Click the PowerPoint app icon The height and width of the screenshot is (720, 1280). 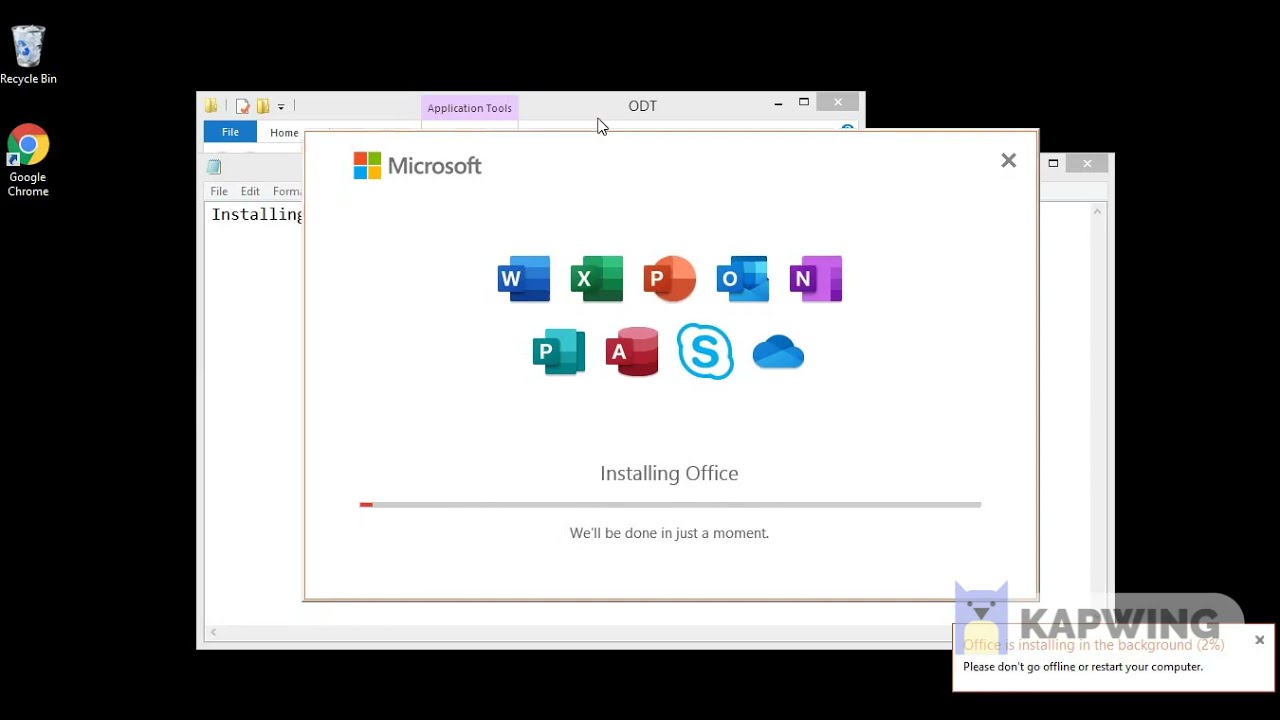[670, 279]
